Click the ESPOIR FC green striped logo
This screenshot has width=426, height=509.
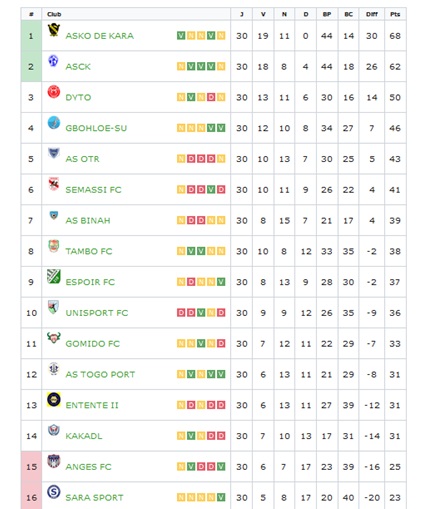tap(53, 276)
